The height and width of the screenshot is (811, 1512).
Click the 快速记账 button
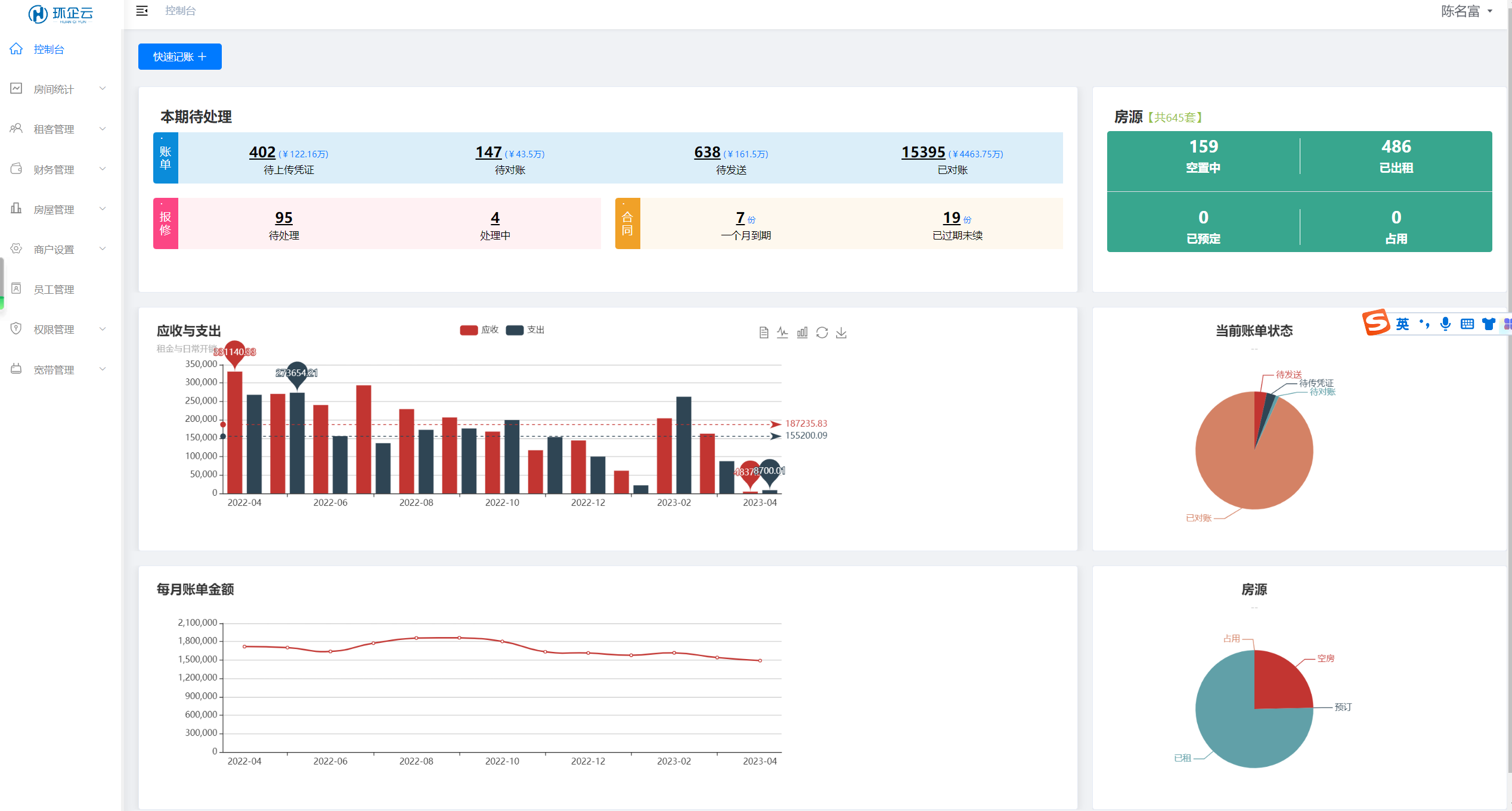click(179, 57)
